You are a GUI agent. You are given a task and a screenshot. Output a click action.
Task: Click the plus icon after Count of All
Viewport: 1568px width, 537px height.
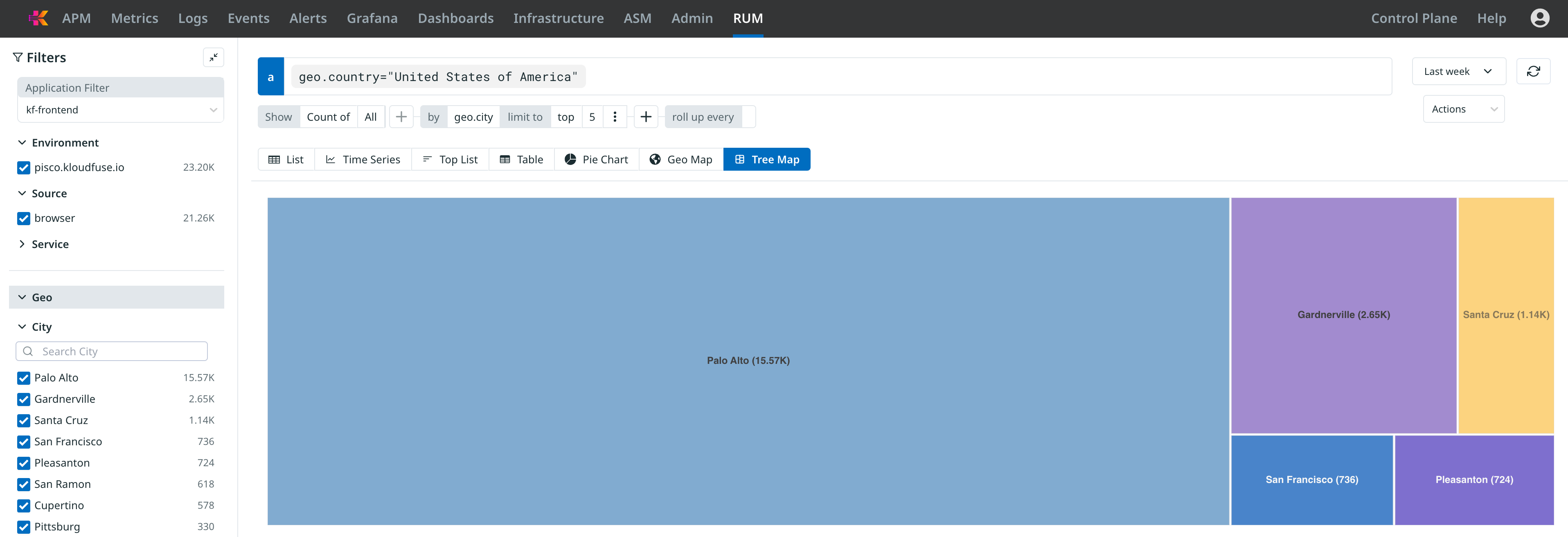click(x=401, y=117)
